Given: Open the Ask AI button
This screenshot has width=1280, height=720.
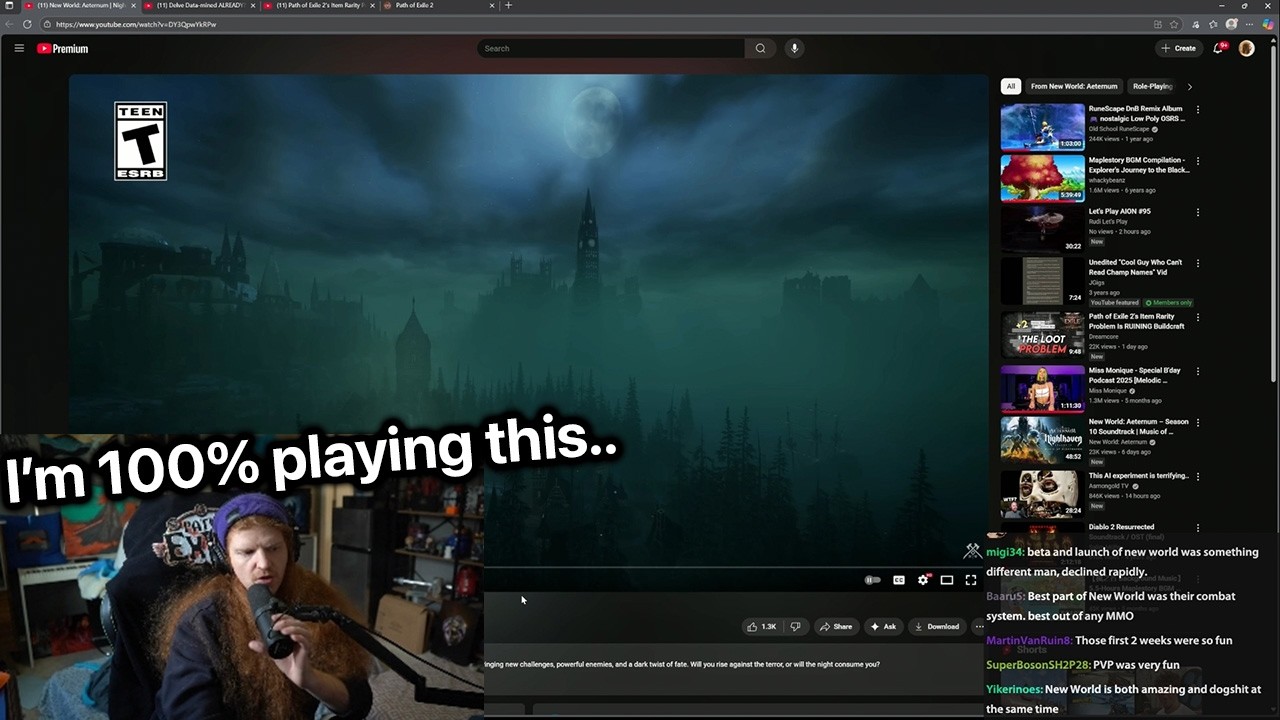Looking at the screenshot, I should 883,626.
